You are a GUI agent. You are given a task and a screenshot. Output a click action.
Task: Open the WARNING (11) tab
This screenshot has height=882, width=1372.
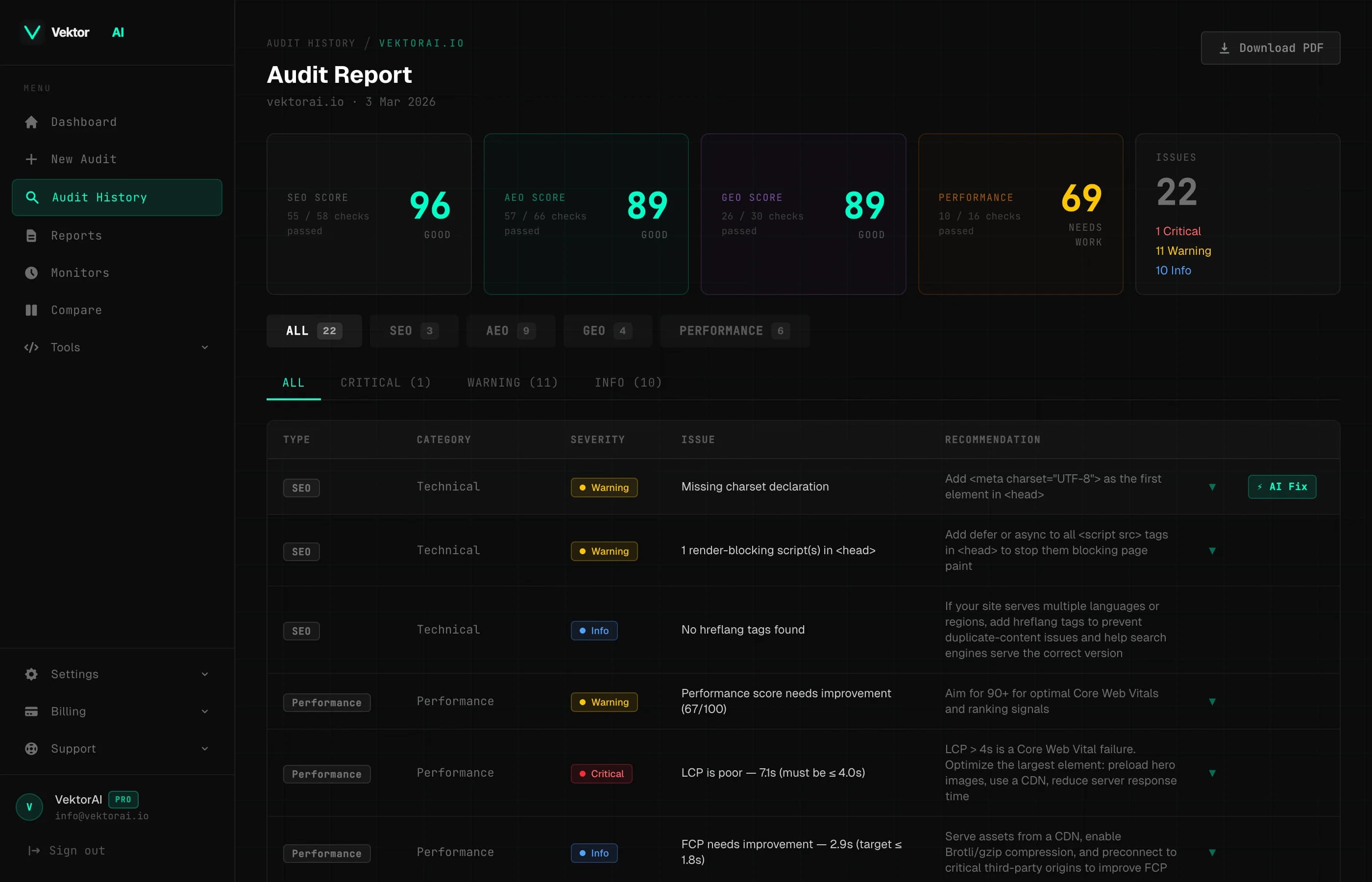[x=512, y=382]
